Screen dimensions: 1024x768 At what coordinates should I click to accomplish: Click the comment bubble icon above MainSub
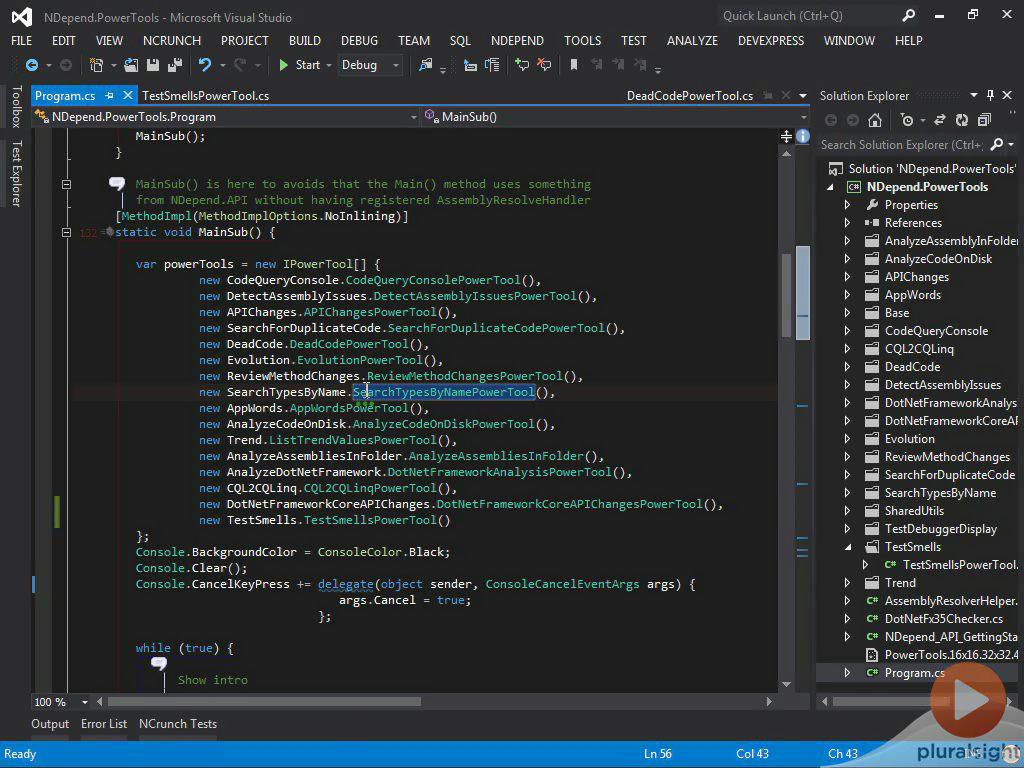[117, 184]
